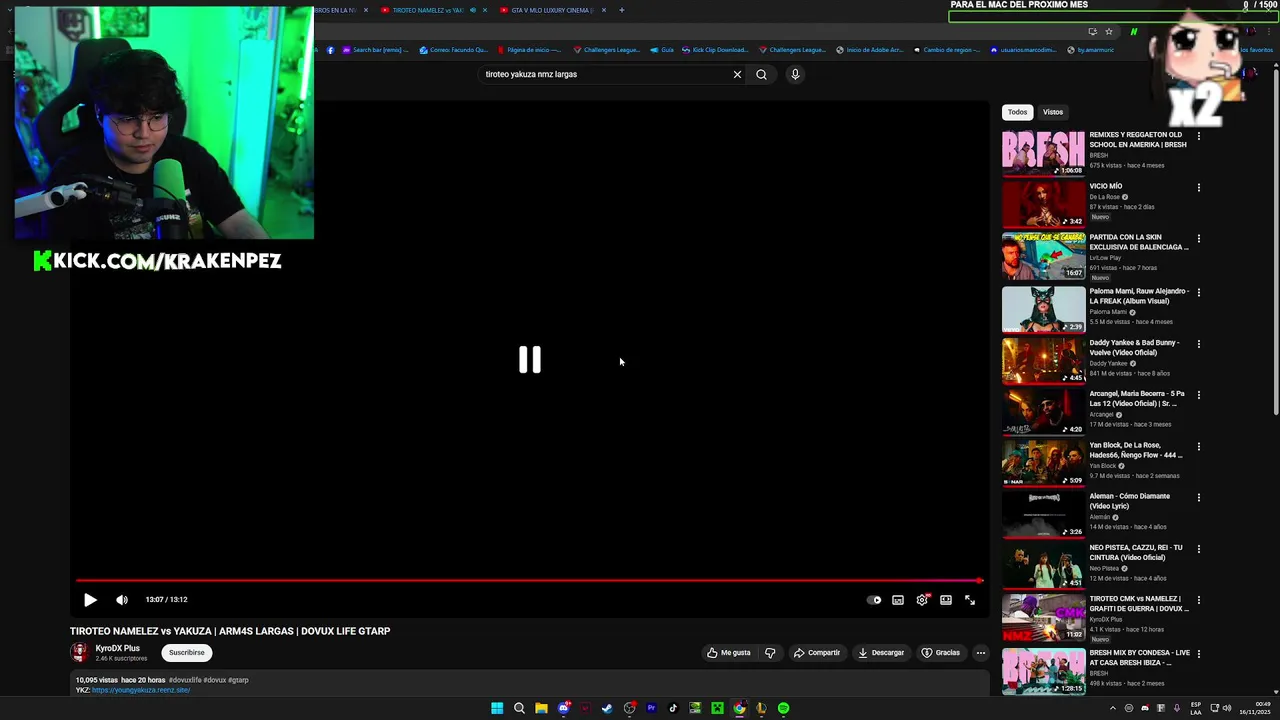
Task: Open the Windows Start menu
Action: pos(497,708)
